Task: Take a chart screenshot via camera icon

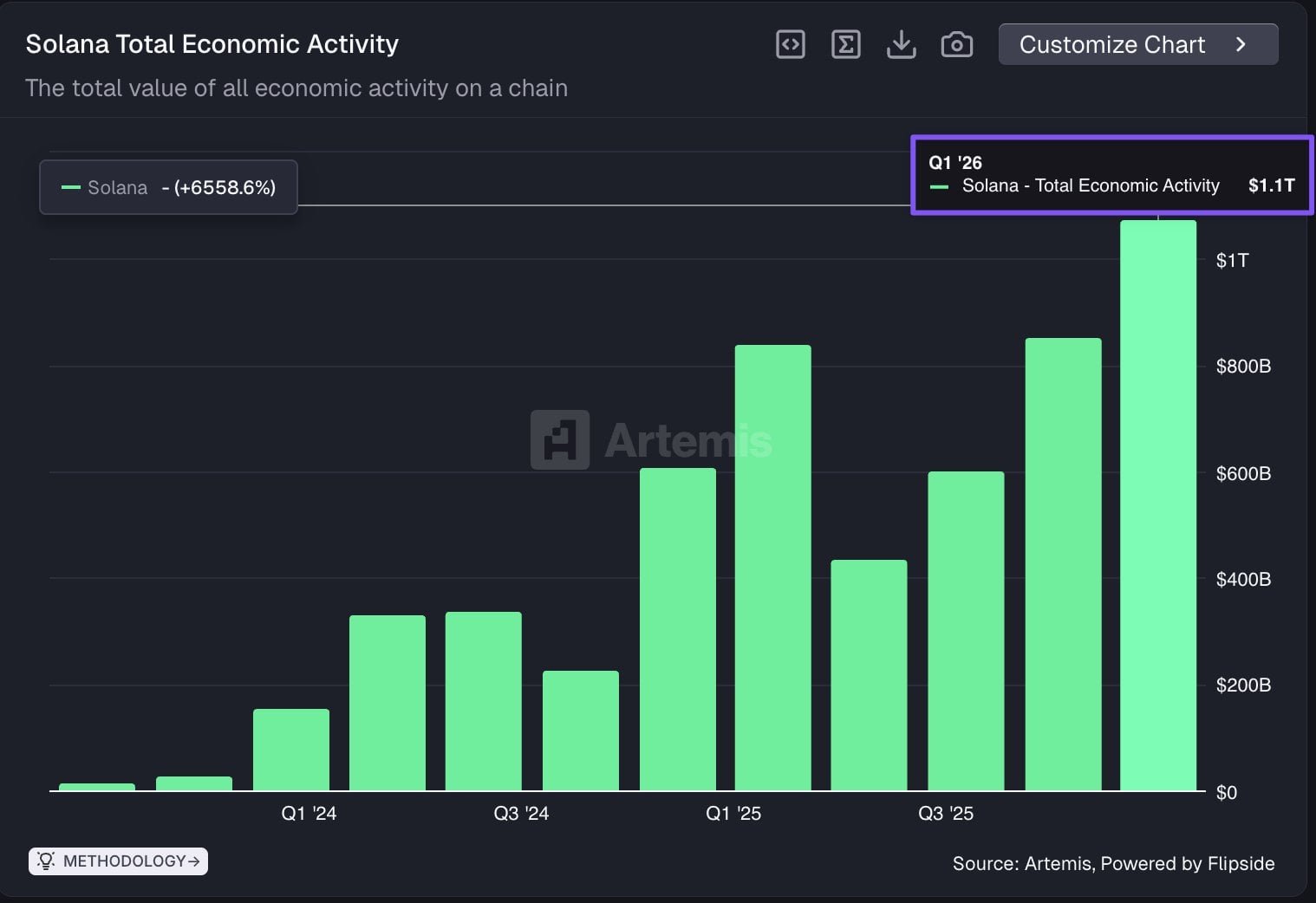Action: point(957,43)
